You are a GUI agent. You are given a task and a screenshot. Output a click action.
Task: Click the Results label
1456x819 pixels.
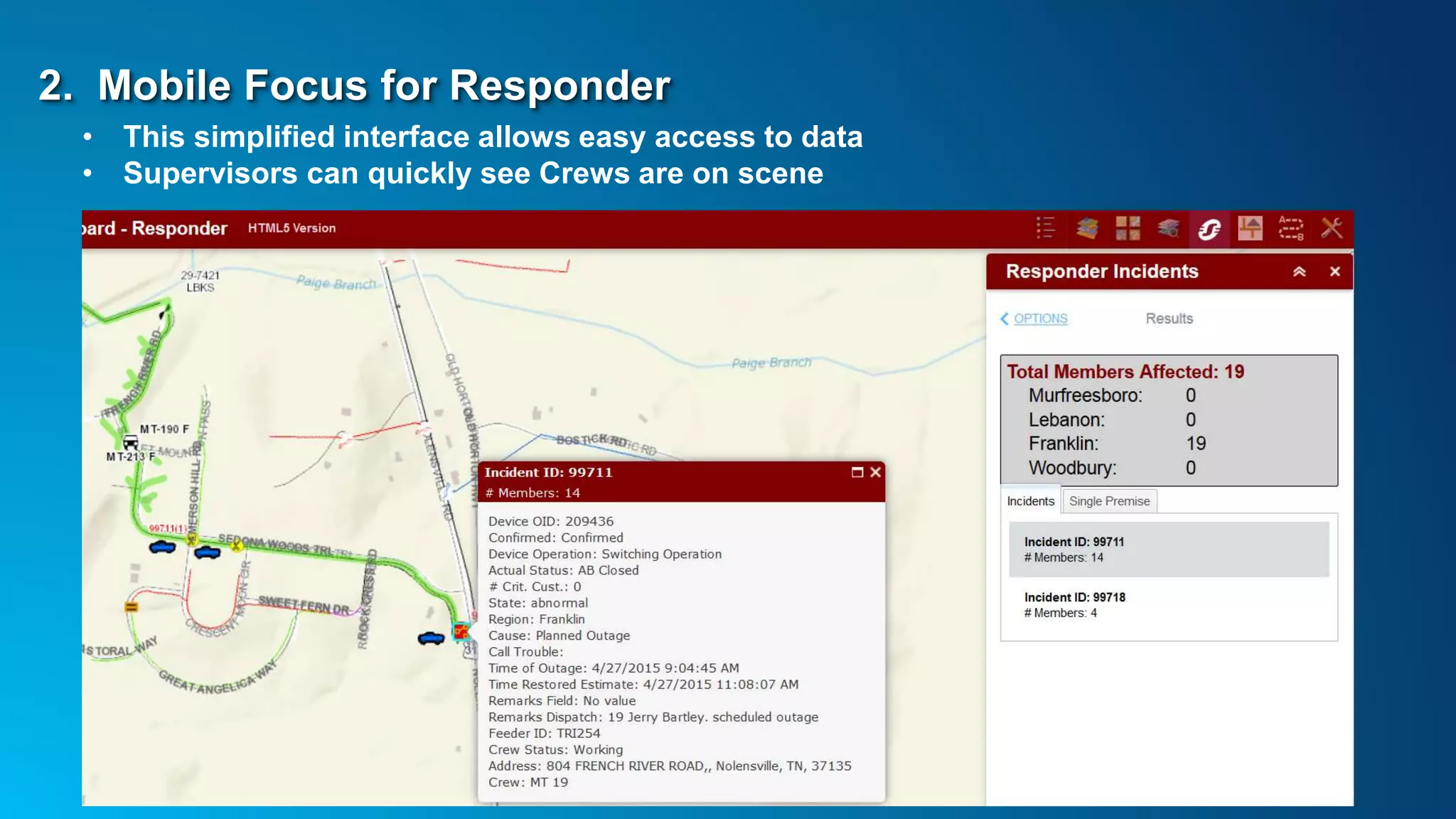1169,318
